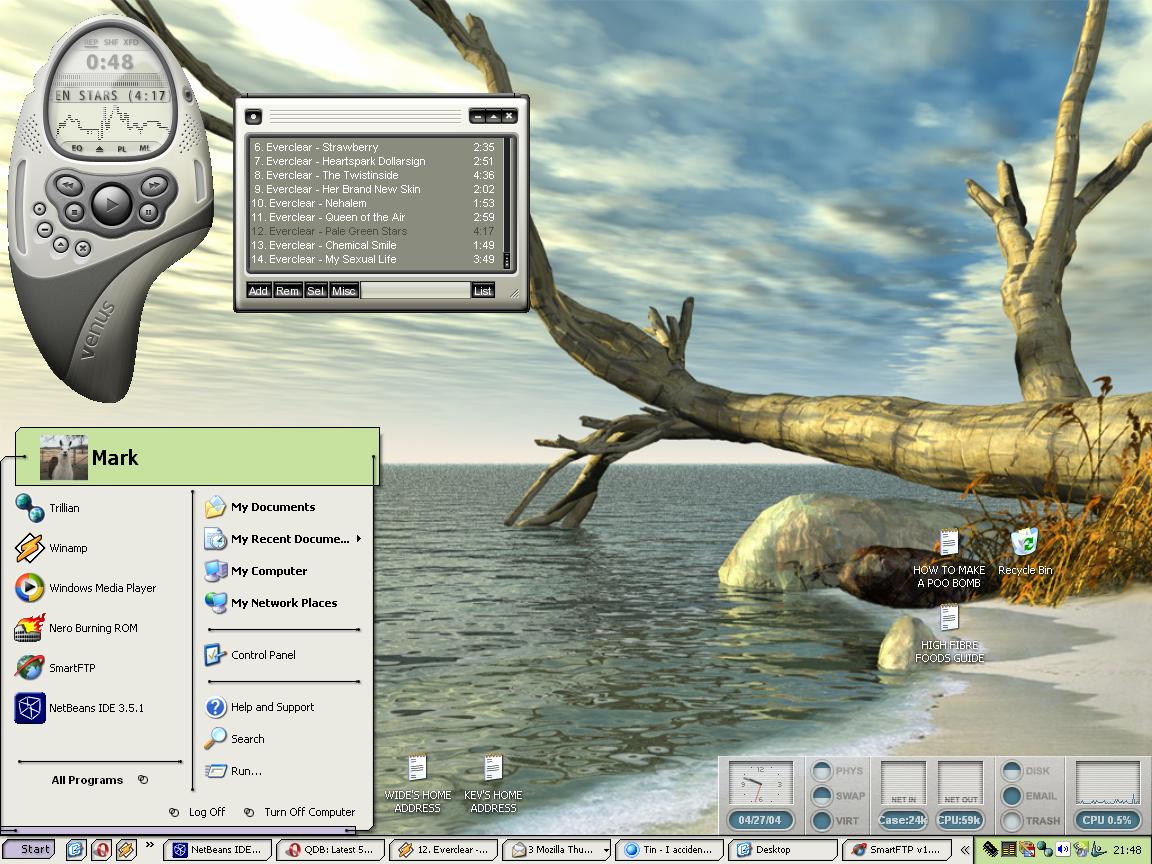The width and height of the screenshot is (1152, 864).
Task: Toggle crossfade (XFD) in Winamp player
Action: [131, 42]
